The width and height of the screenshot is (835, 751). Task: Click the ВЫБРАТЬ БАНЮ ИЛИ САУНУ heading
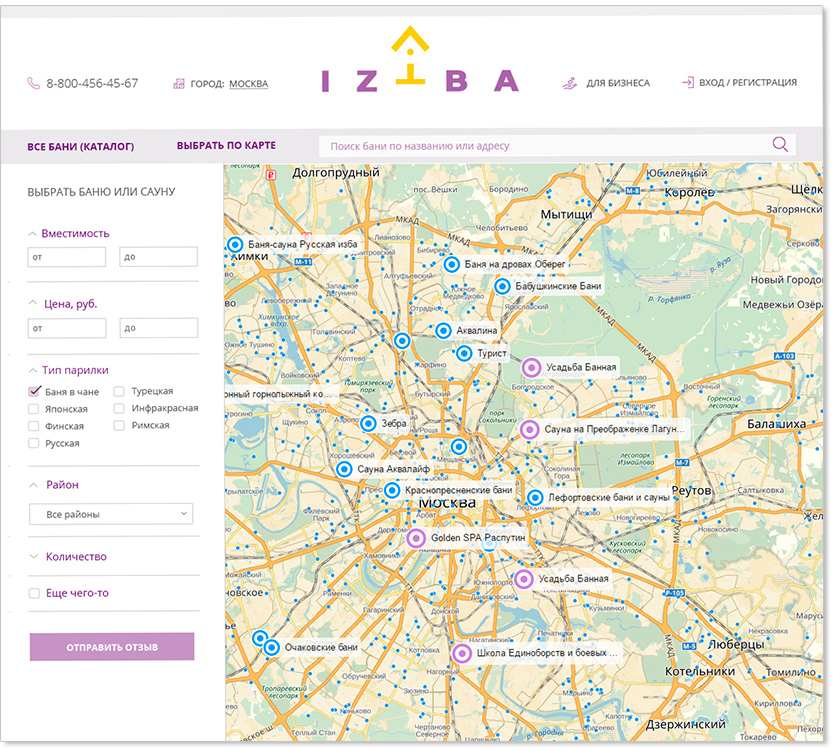coord(101,192)
